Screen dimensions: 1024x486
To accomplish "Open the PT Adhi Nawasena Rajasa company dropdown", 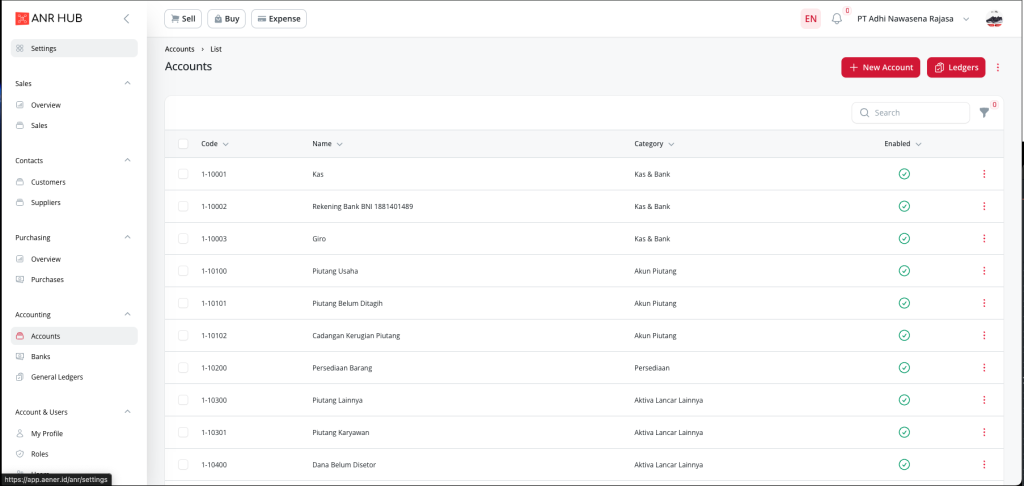I will tap(914, 19).
